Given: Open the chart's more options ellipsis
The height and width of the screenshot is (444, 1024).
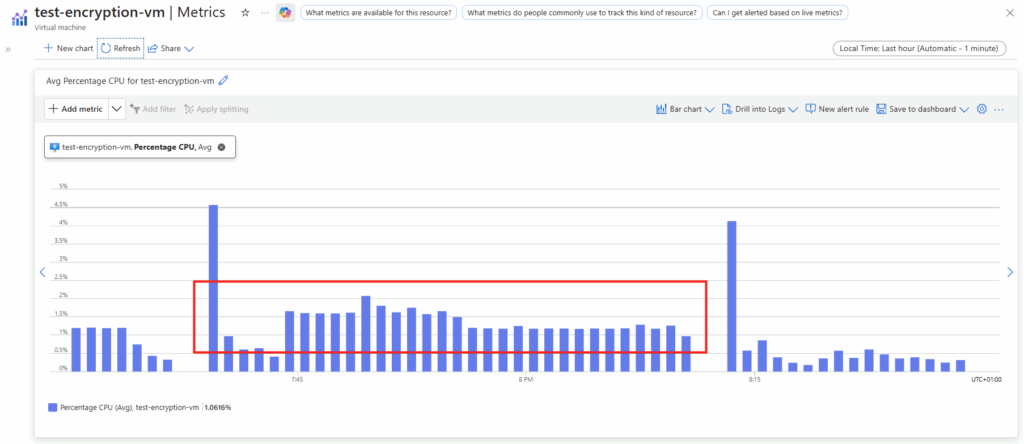Looking at the screenshot, I should [998, 109].
